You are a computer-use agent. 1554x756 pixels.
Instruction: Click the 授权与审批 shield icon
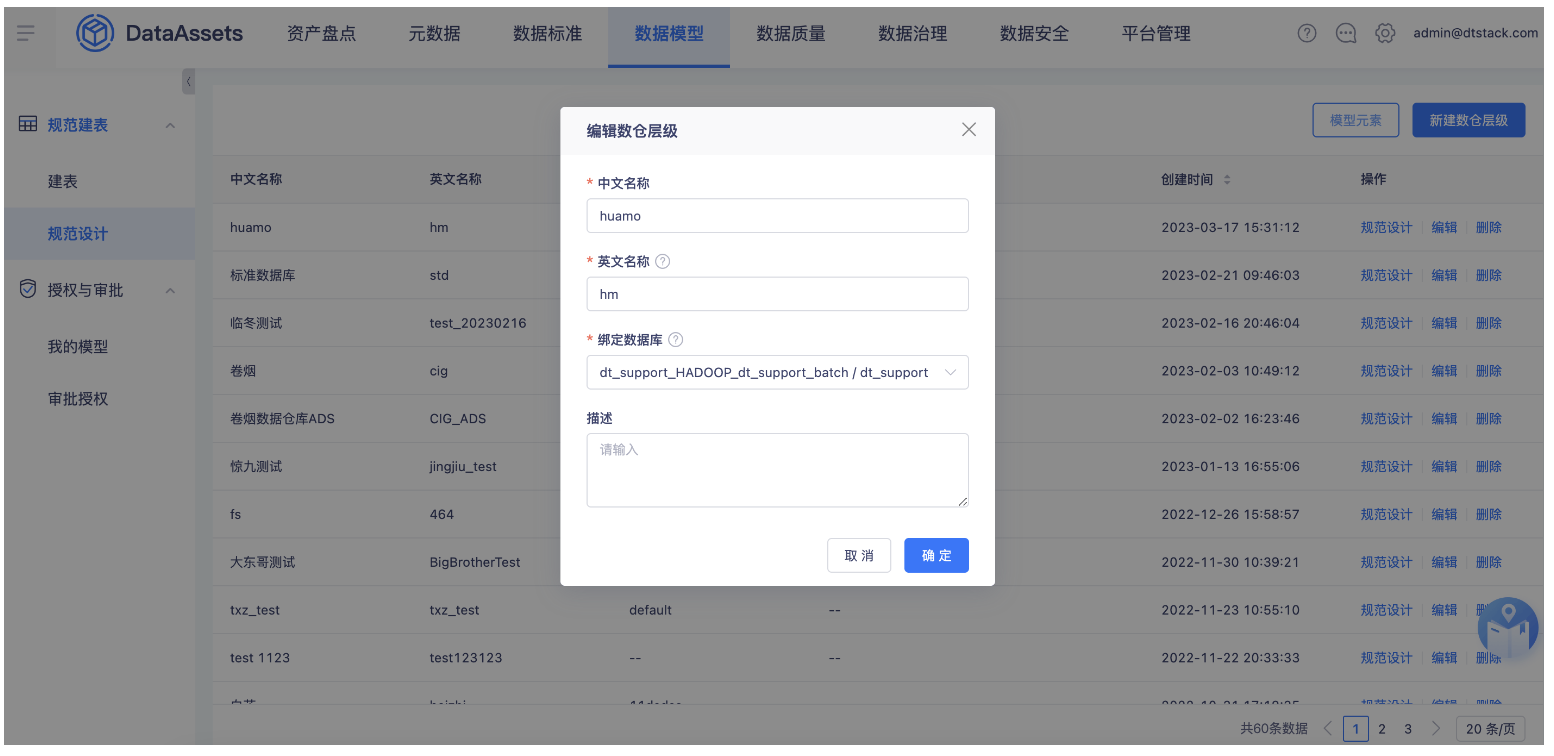tap(28, 289)
